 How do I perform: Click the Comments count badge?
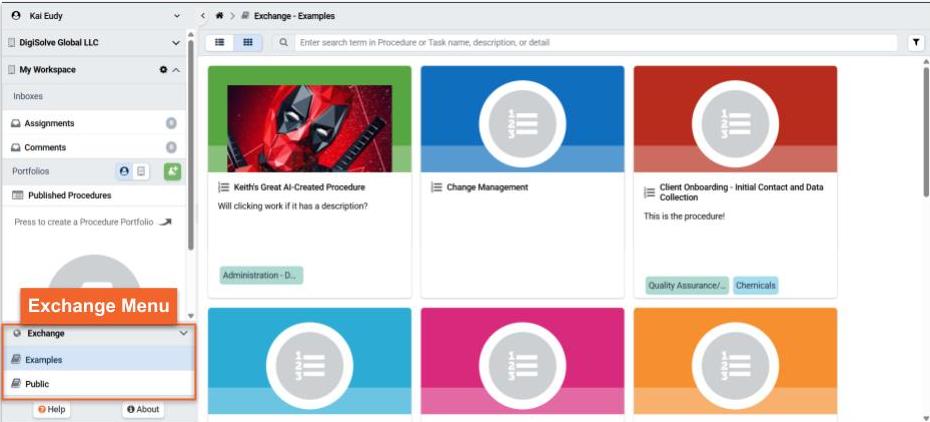coord(171,147)
